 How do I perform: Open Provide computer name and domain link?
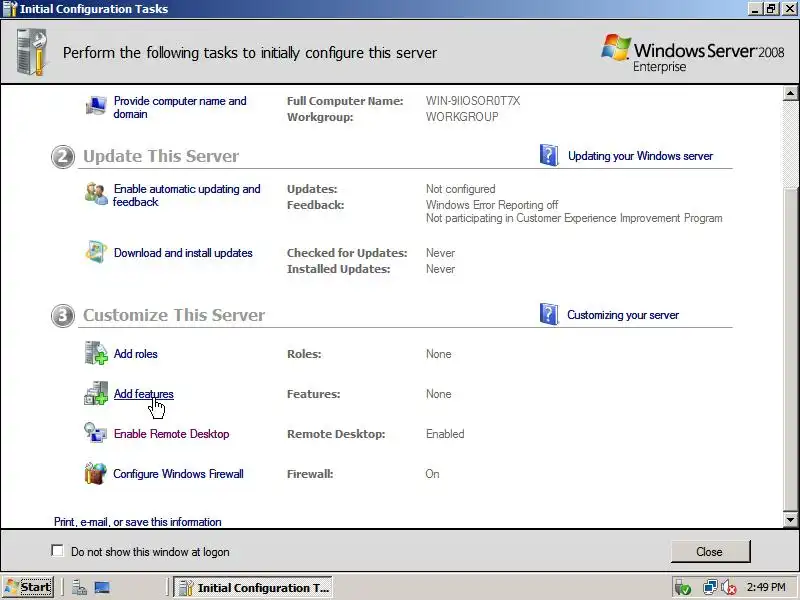(x=180, y=107)
